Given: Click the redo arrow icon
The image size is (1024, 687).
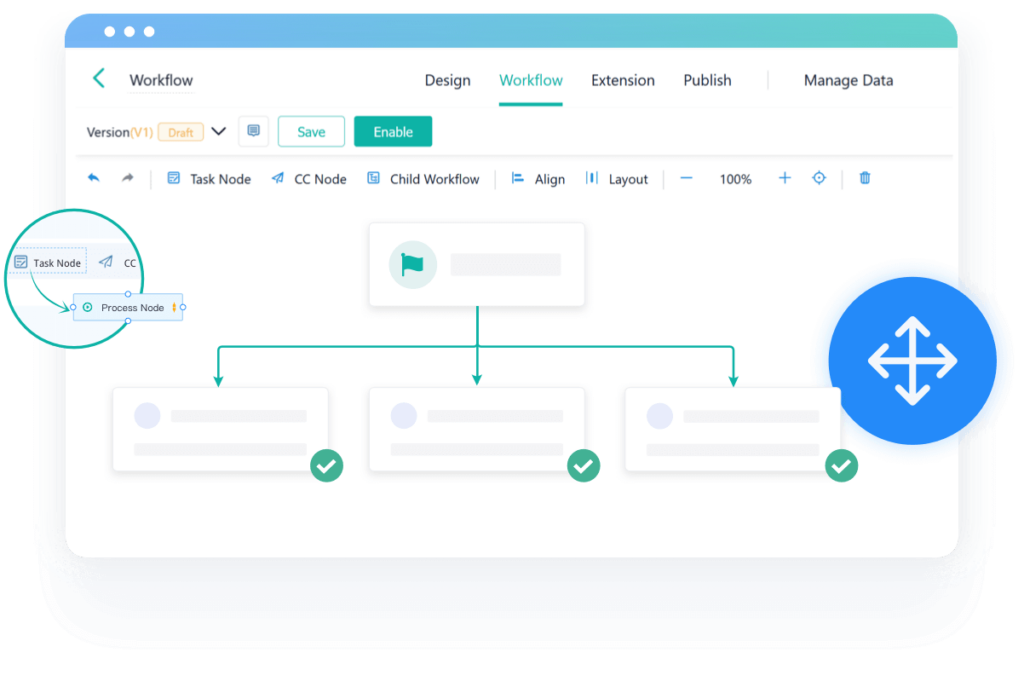Looking at the screenshot, I should [127, 178].
